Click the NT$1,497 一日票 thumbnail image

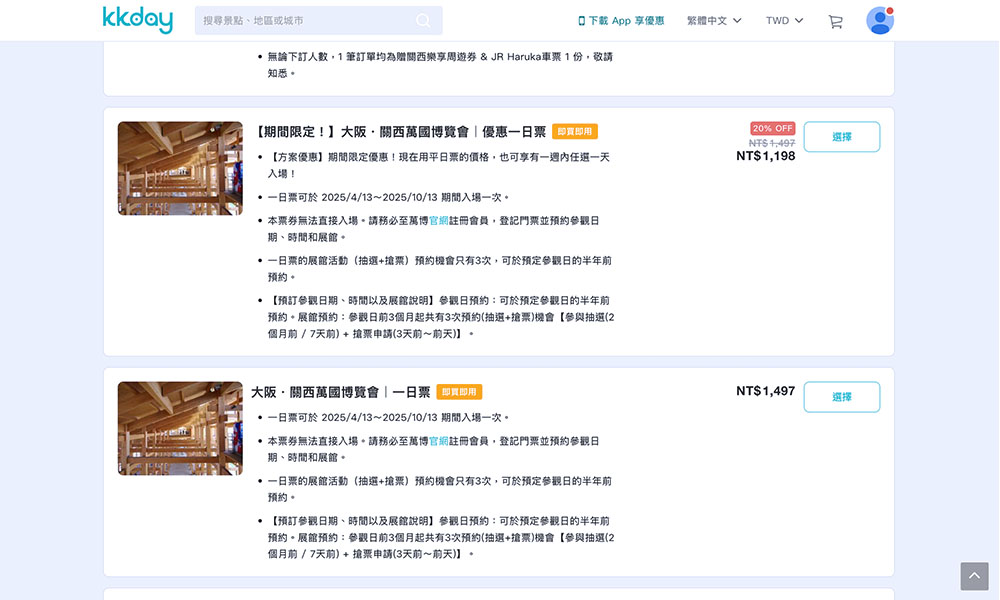180,428
